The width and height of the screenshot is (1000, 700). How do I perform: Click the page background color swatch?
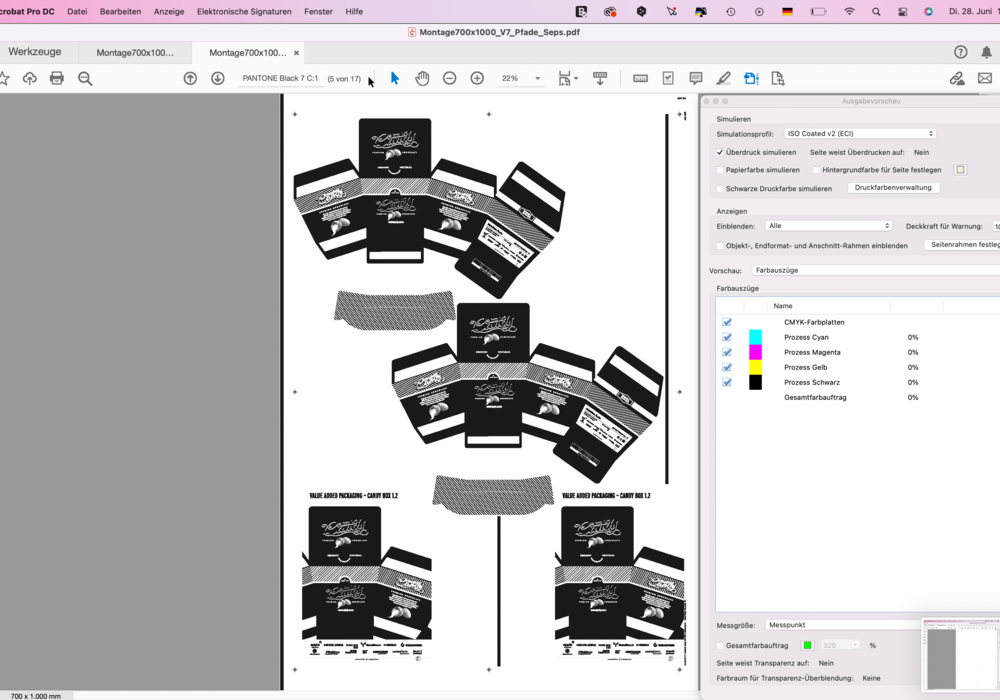pyautogui.click(x=960, y=170)
